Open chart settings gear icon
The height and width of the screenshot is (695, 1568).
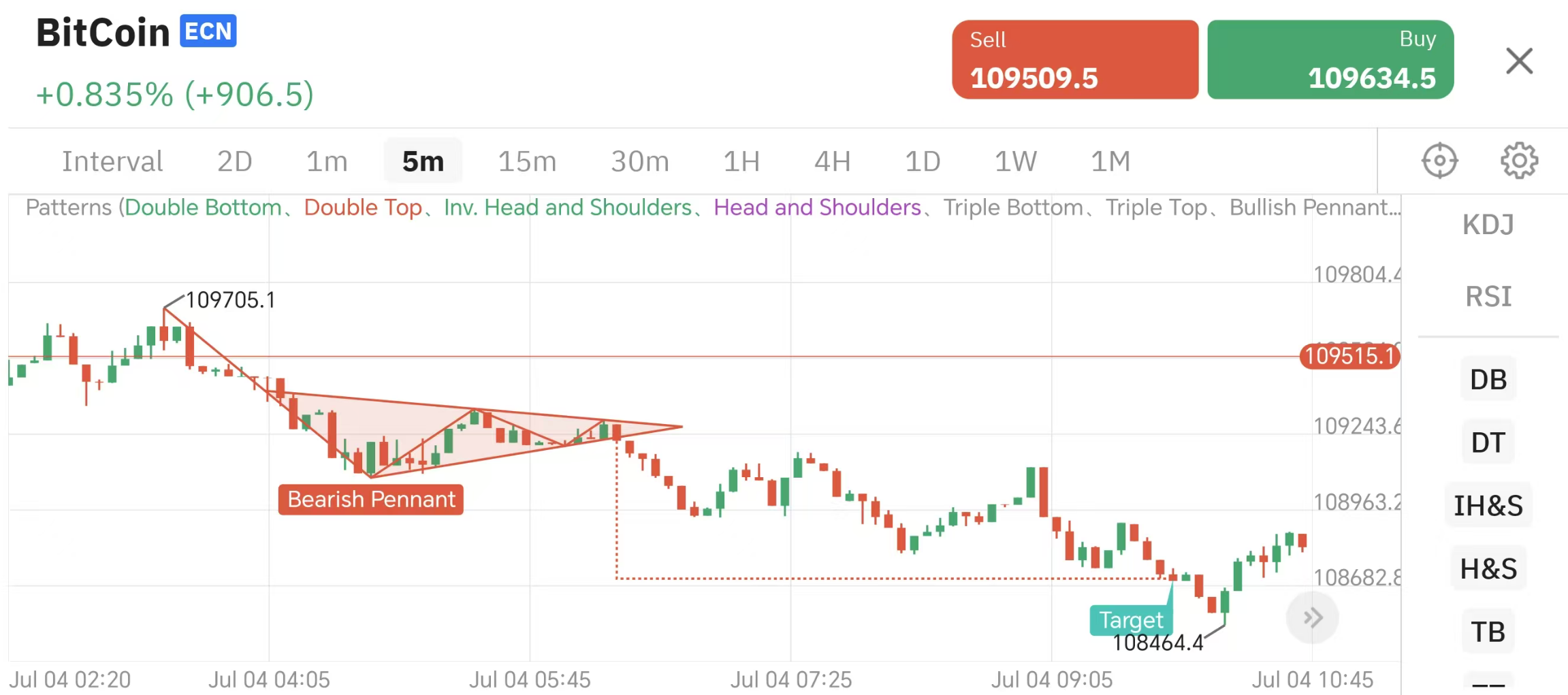(x=1519, y=161)
